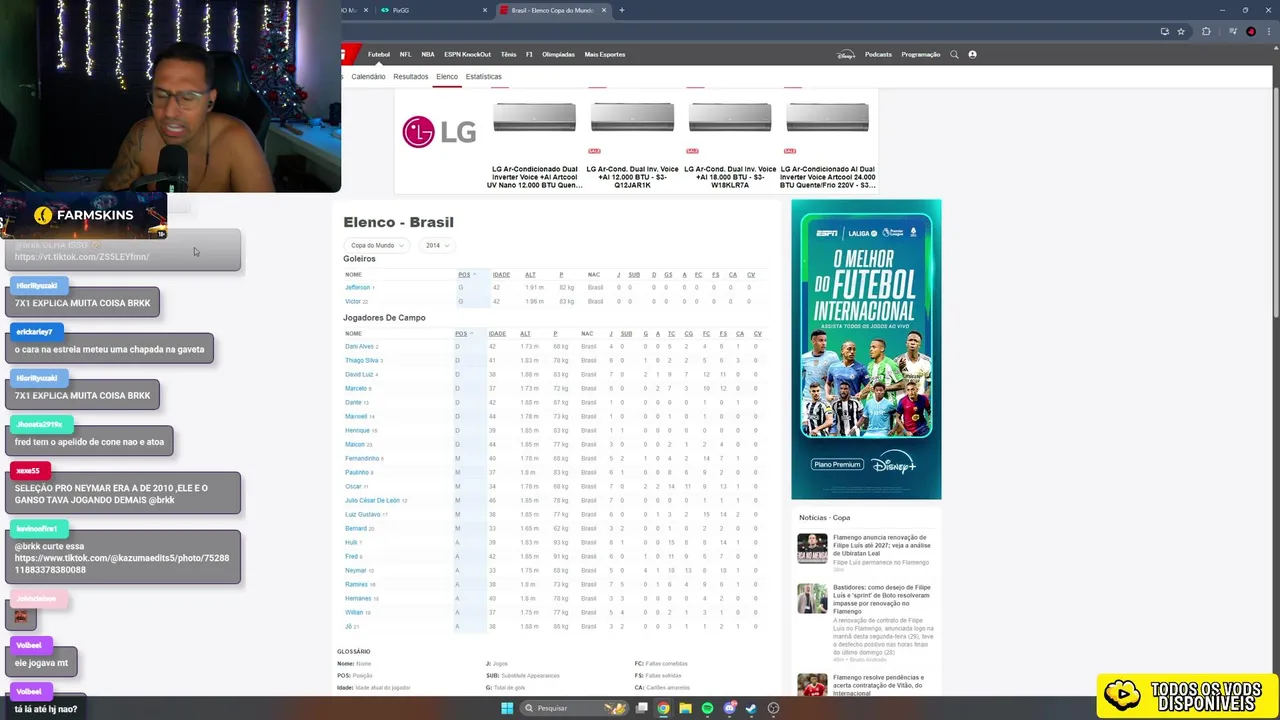
Task: Open Spotify from the taskbar
Action: pos(707,708)
